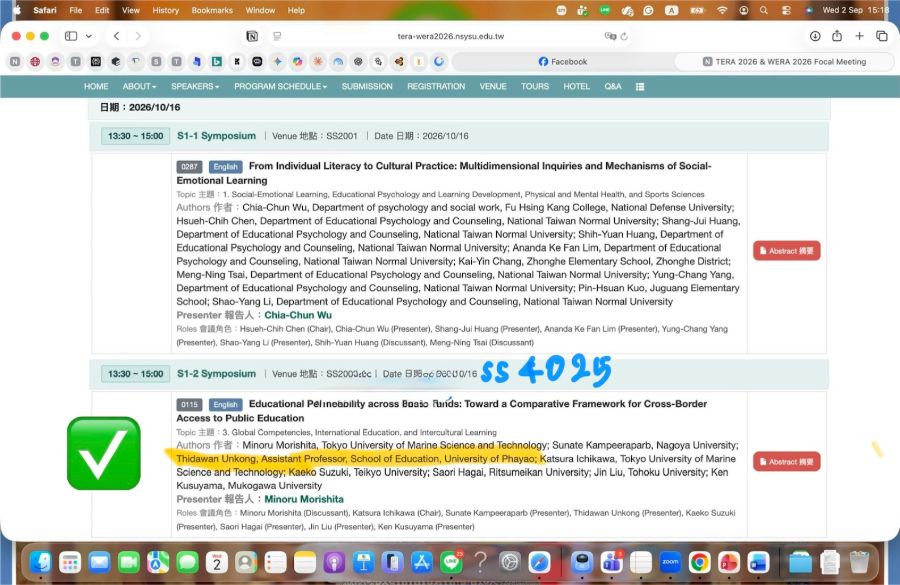Viewport: 900px width, 585px height.
Task: Show the tab overview
Action: pyautogui.click(x=882, y=36)
